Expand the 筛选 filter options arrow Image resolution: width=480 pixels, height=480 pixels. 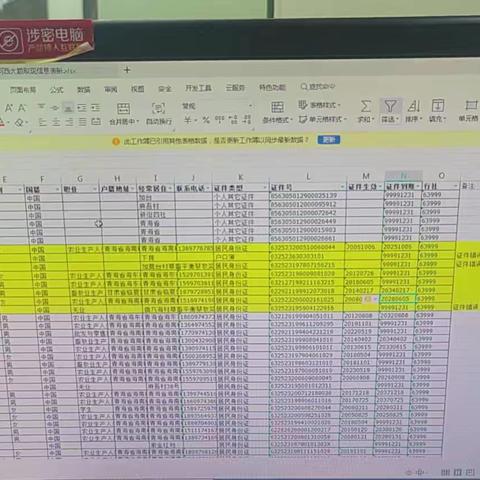coord(398,119)
